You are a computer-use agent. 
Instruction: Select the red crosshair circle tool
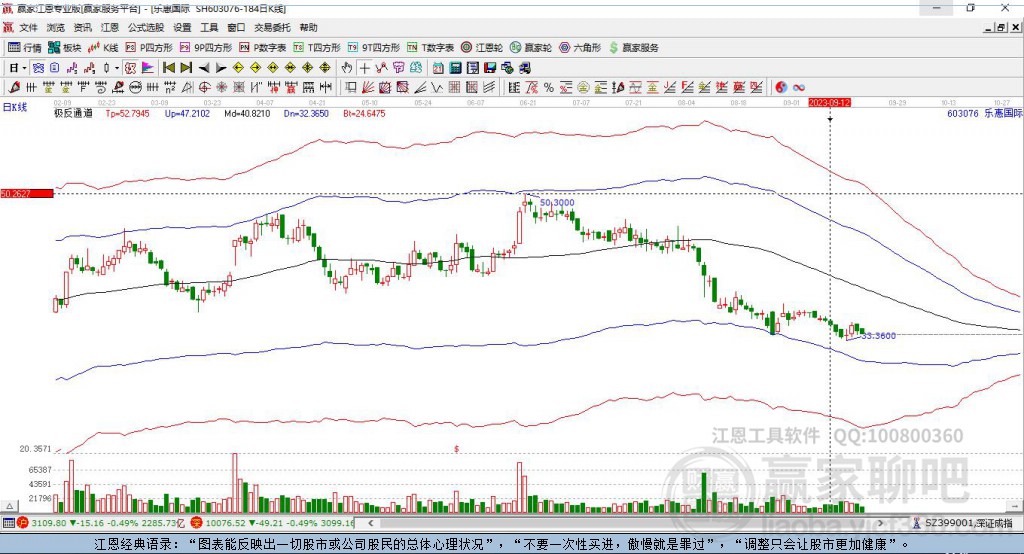coord(204,88)
